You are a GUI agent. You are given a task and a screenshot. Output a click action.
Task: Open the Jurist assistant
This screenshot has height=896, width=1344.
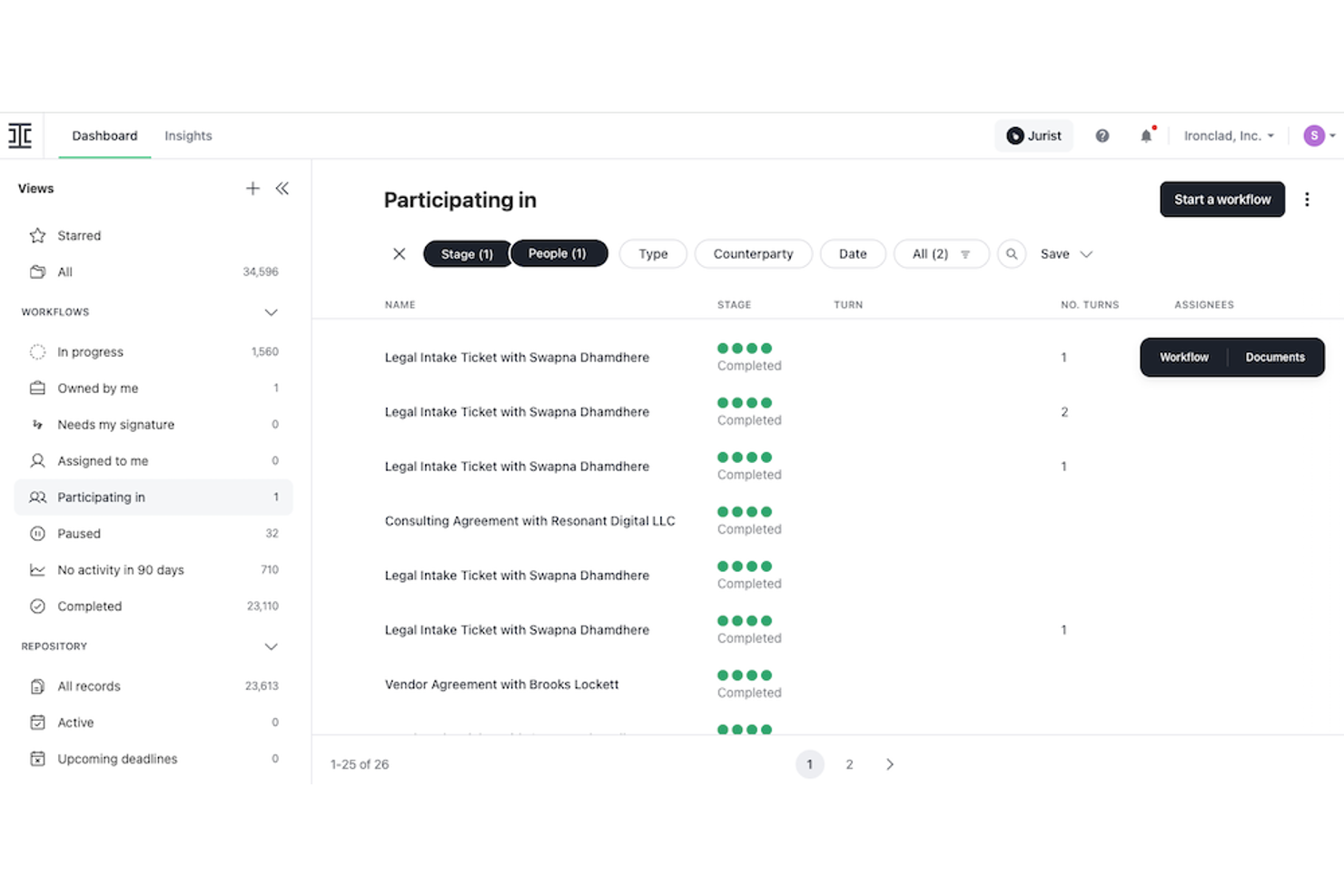[1033, 134]
